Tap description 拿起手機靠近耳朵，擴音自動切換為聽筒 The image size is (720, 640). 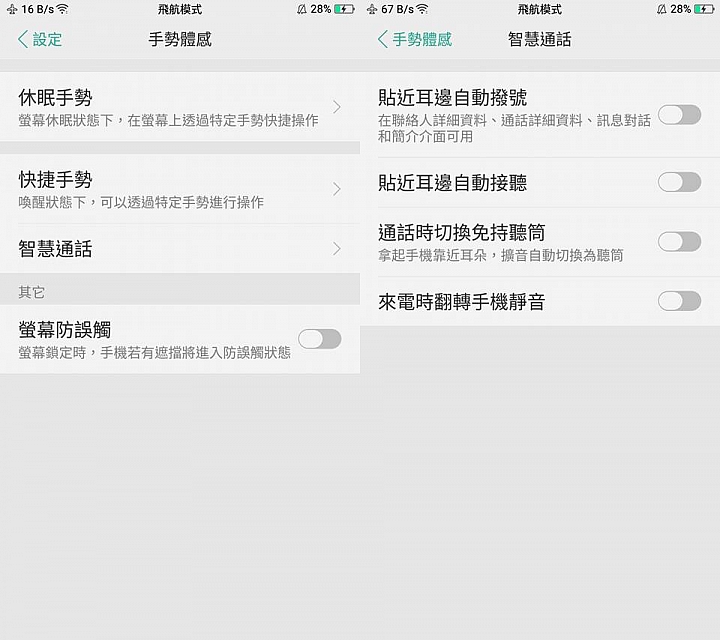pos(501,255)
